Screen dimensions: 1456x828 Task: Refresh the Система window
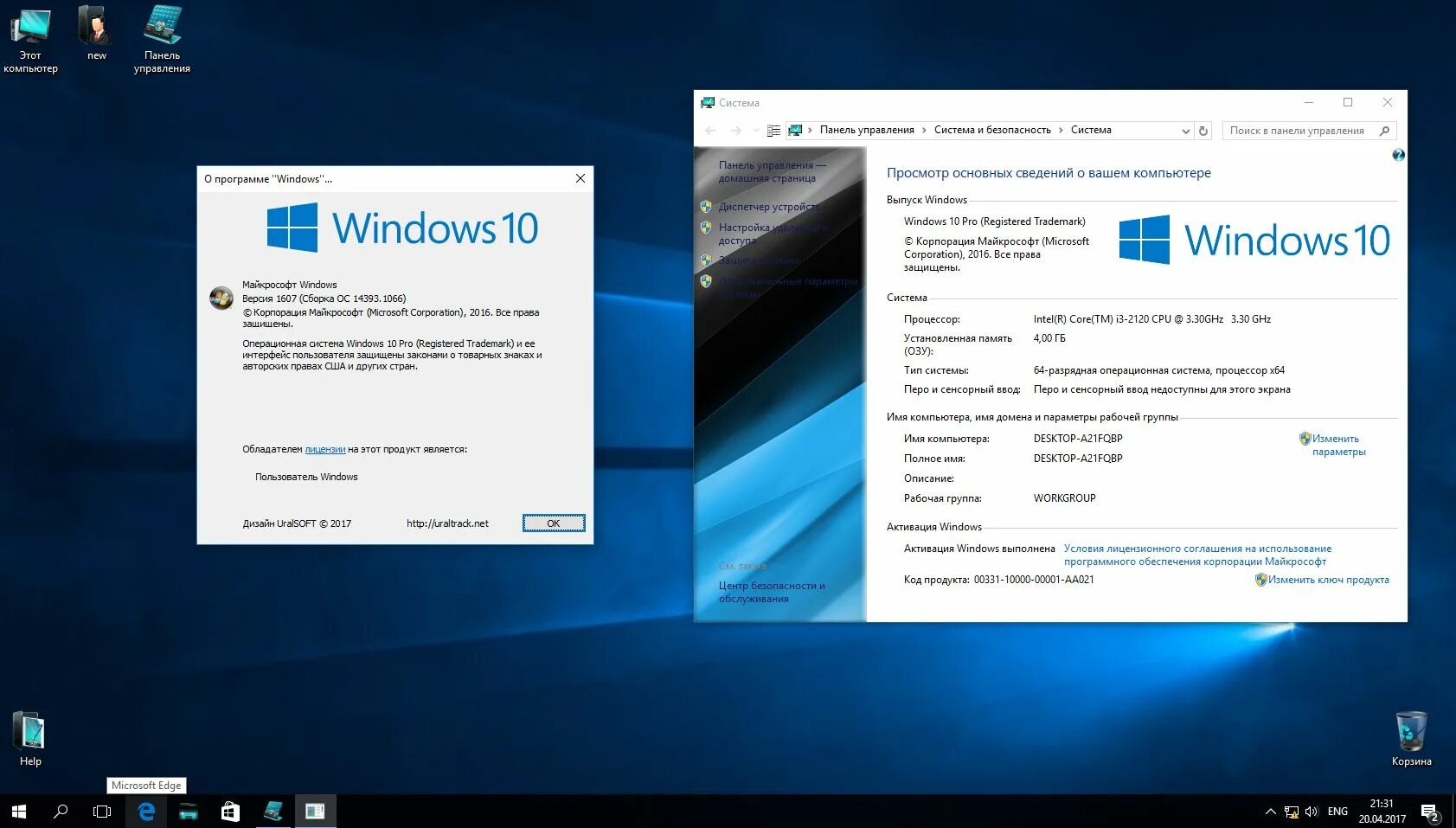(1203, 131)
